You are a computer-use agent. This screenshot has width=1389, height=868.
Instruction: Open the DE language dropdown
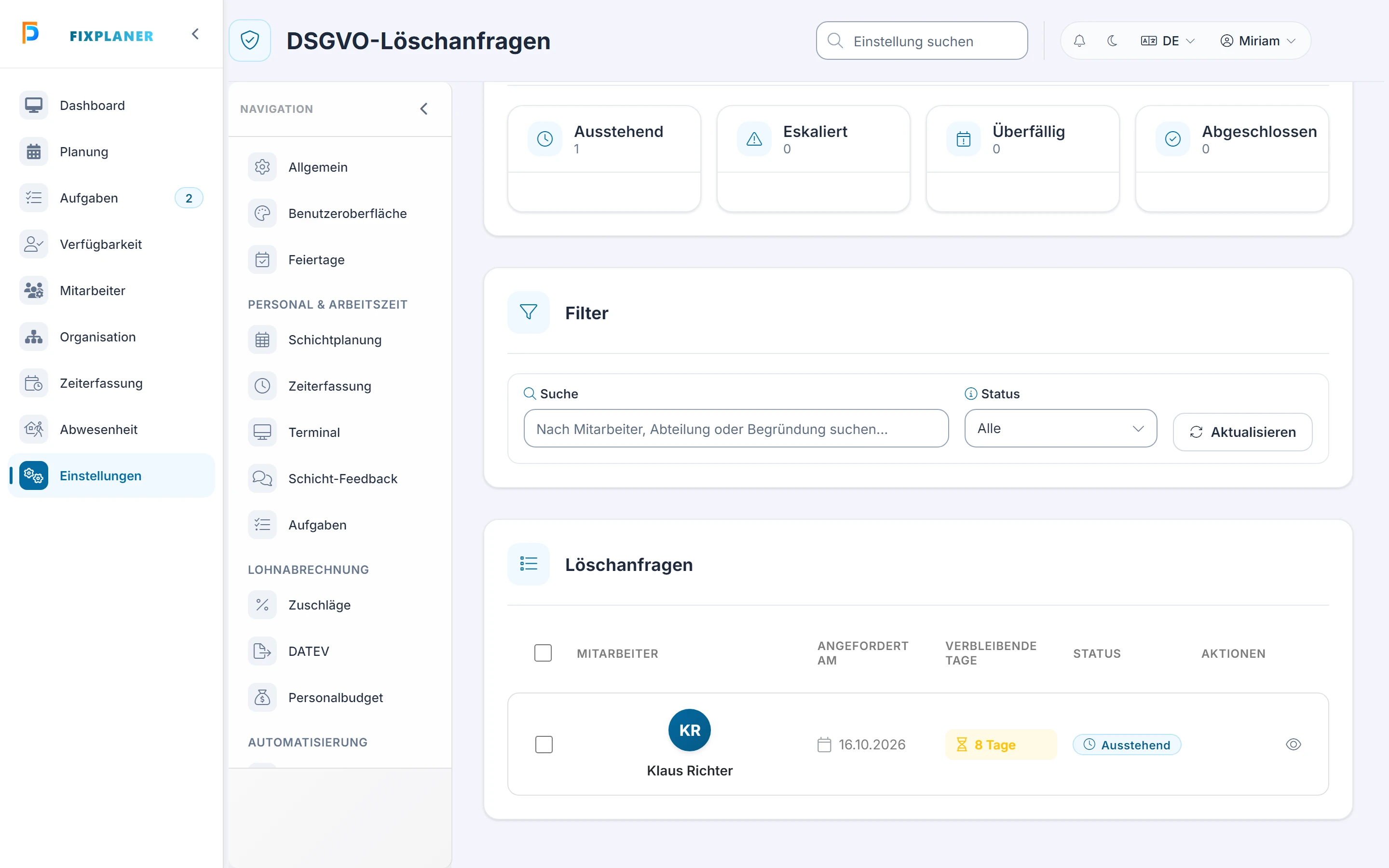point(1168,41)
